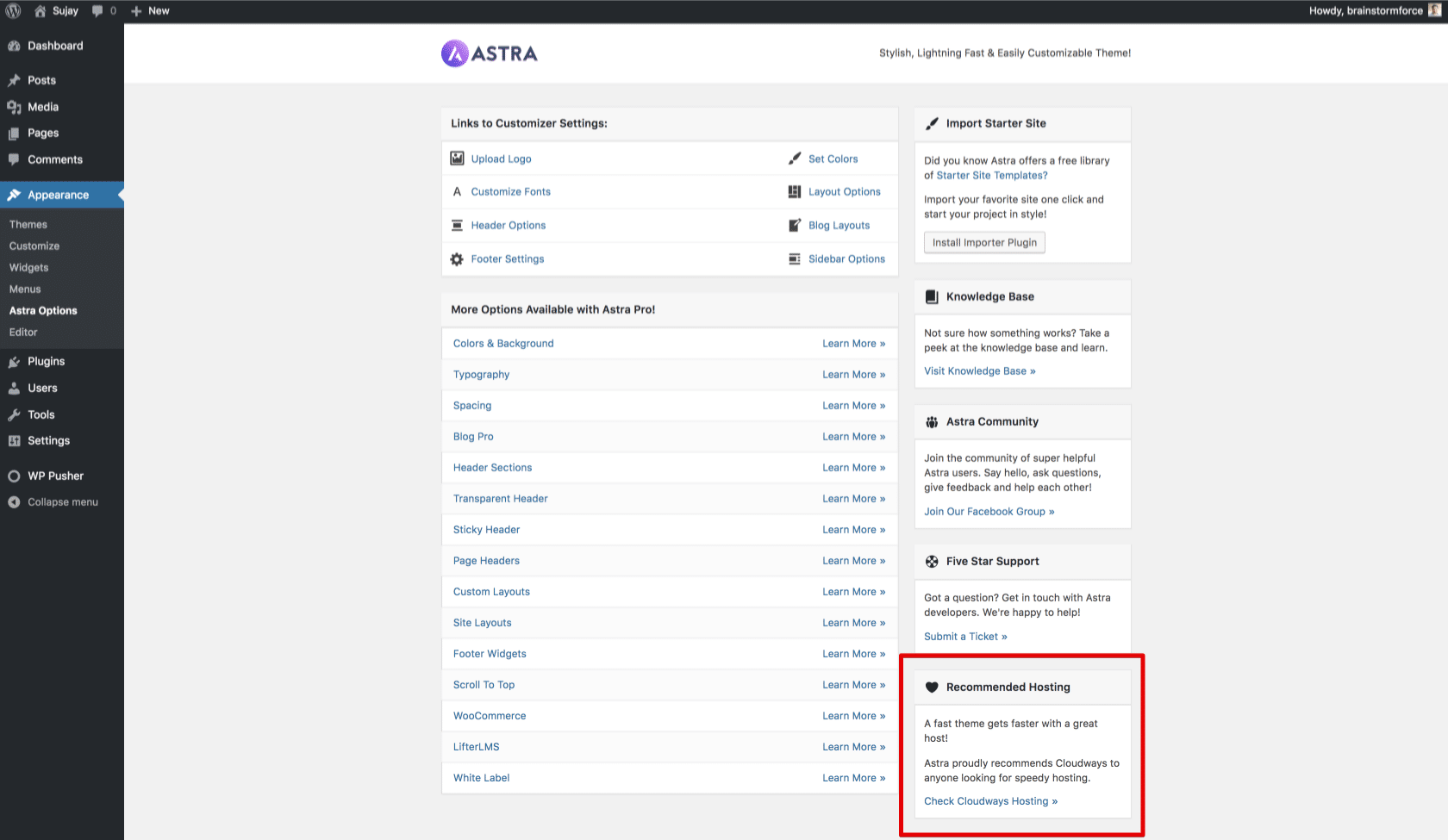
Task: Open the Settings menu
Action: click(62, 440)
